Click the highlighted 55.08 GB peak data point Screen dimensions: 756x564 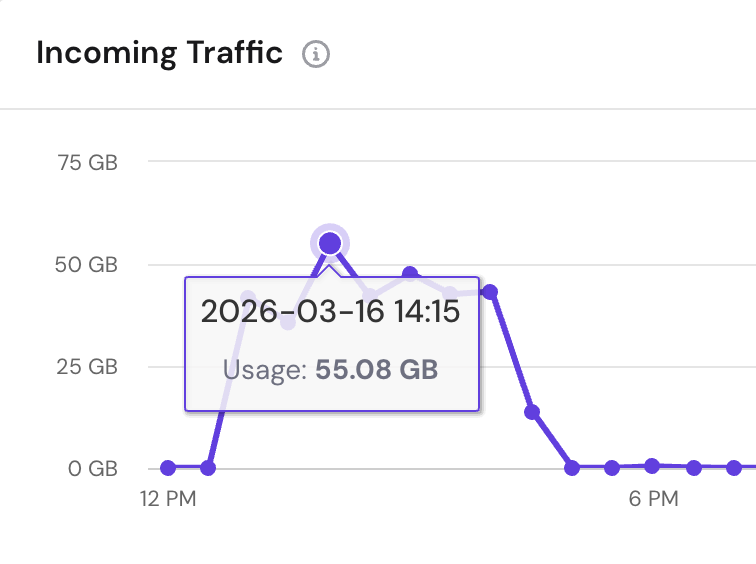[x=330, y=243]
